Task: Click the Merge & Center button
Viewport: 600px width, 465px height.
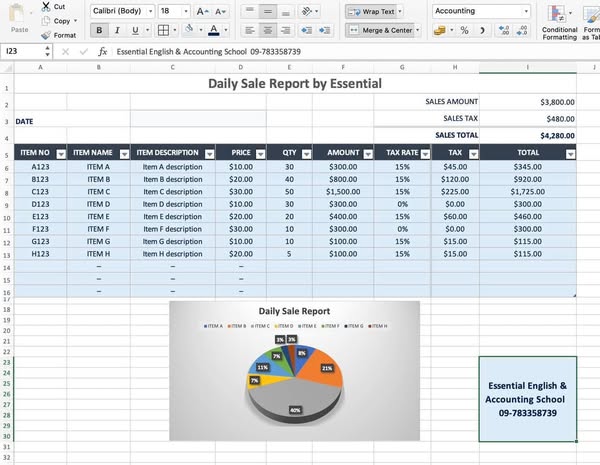Action: click(x=382, y=31)
